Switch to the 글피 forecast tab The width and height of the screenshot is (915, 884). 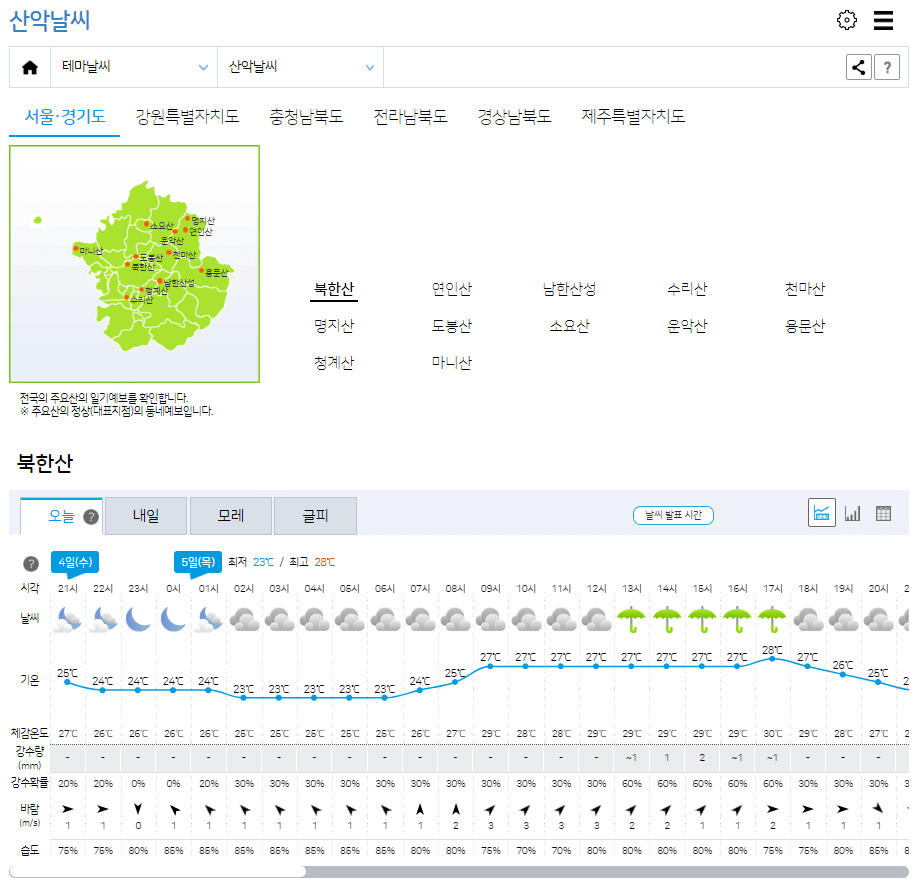pos(313,516)
